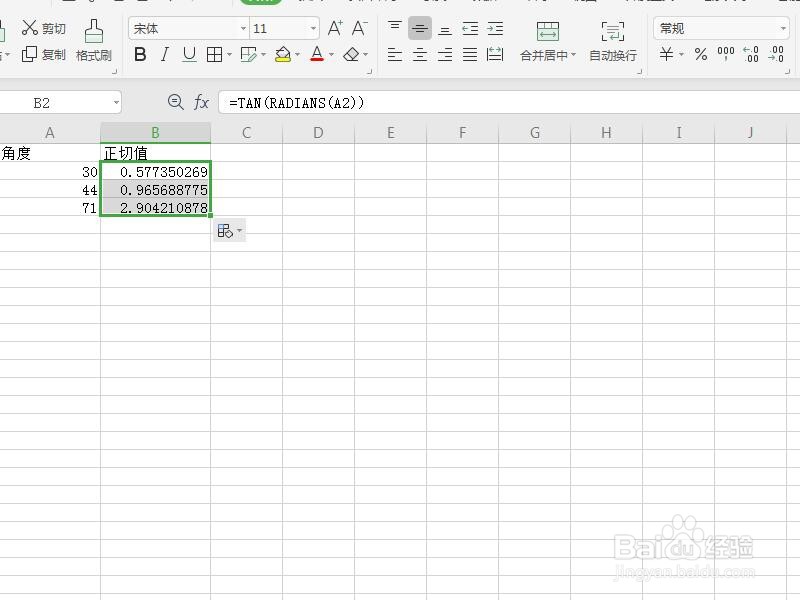Increase font size with A+ icon
The image size is (800, 600).
[x=335, y=28]
